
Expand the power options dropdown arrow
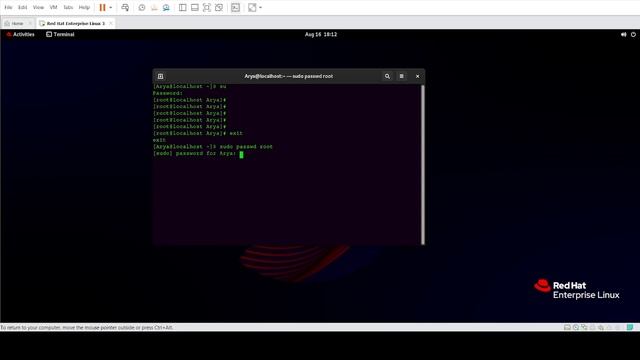111,7
